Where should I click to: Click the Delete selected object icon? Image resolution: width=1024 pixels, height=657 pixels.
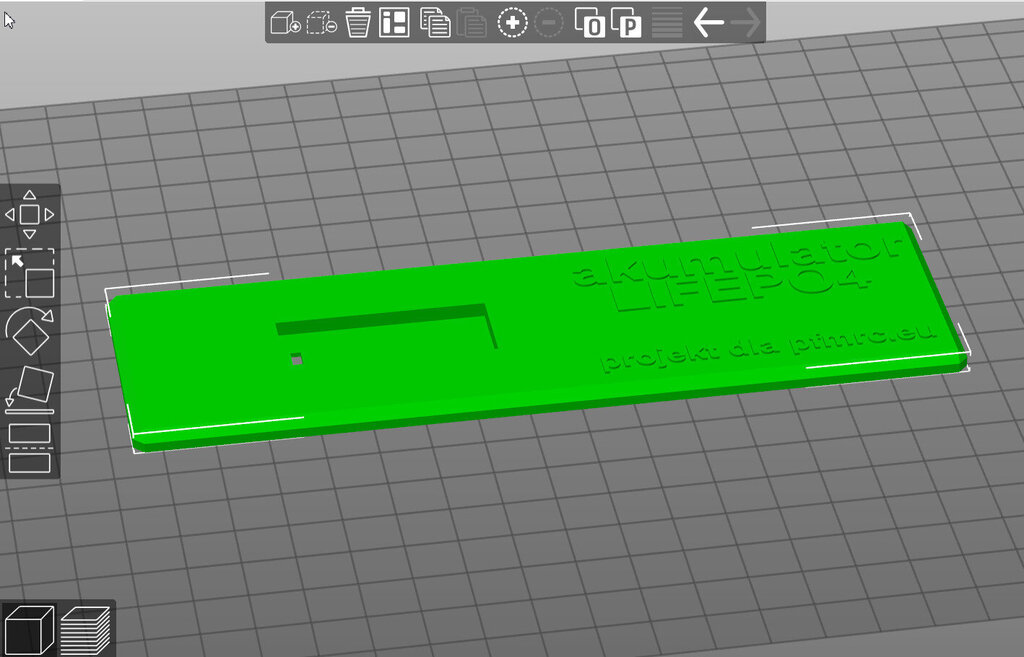358,23
